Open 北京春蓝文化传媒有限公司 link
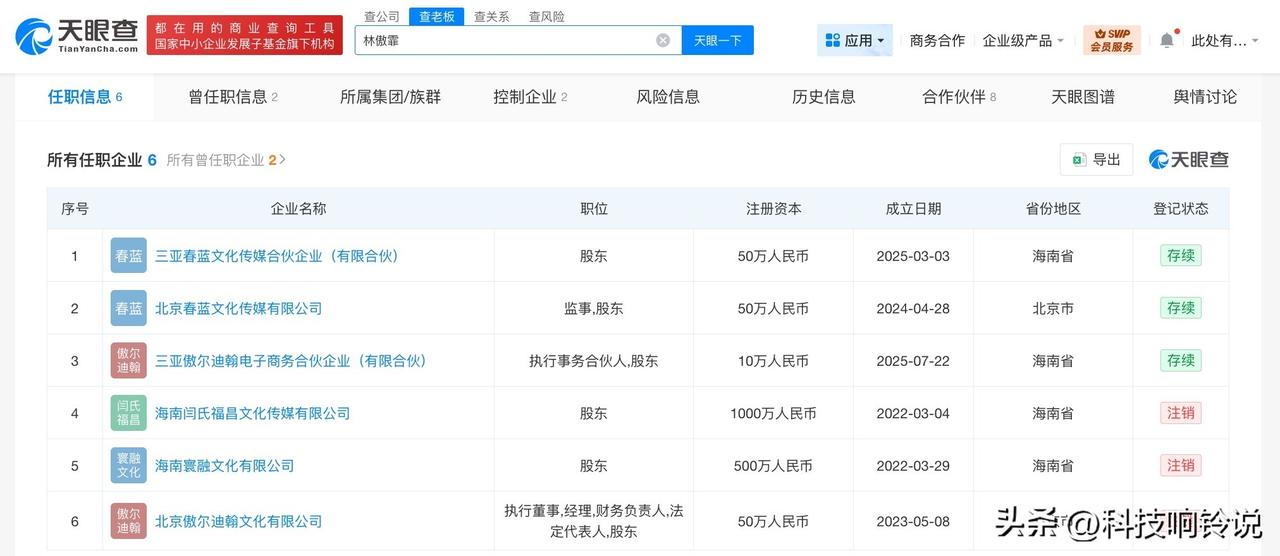This screenshot has width=1280, height=556. 238,308
